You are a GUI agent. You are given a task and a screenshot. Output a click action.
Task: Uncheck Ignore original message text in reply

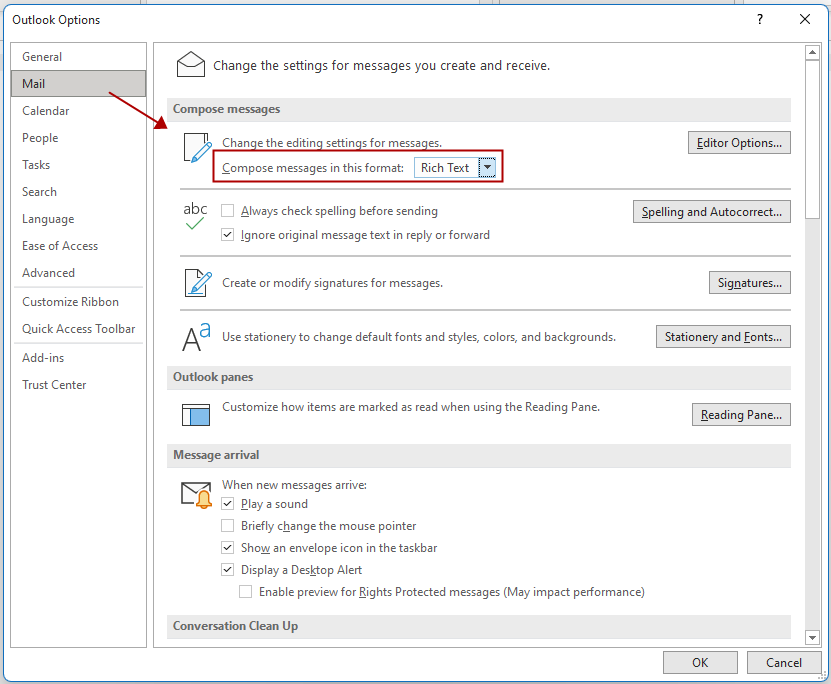pyautogui.click(x=227, y=235)
